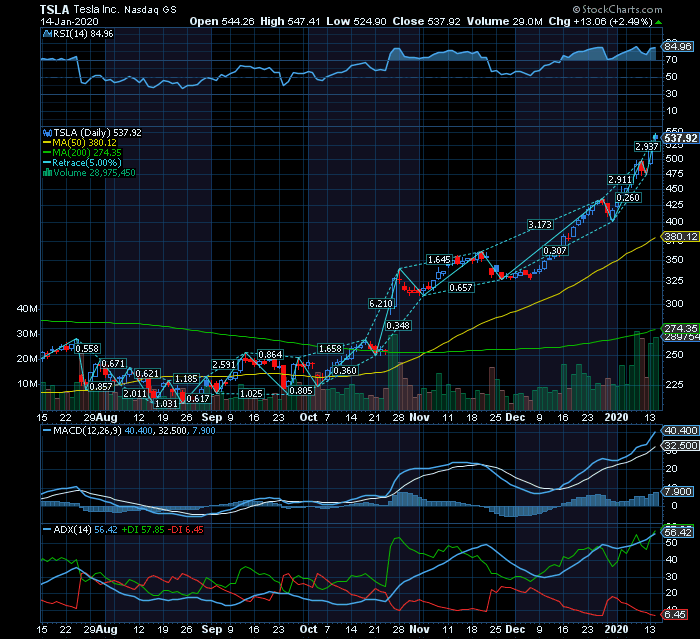Click the TSLA (Daily) candlestick legend icon
The height and width of the screenshot is (639, 700).
tap(47, 133)
